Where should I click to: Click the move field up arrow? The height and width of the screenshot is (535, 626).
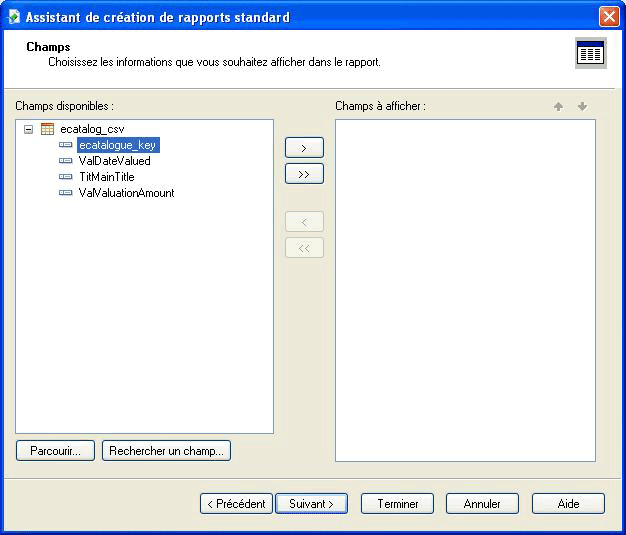click(558, 107)
